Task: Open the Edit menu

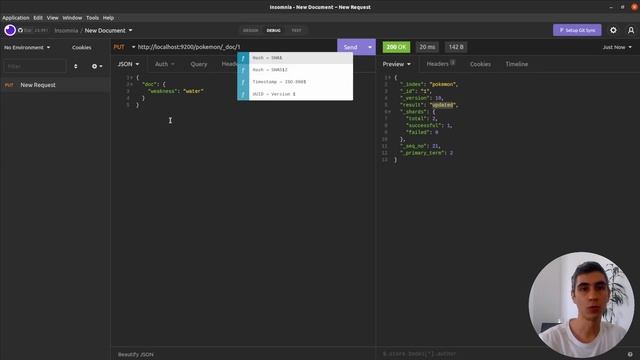Action: pyautogui.click(x=38, y=18)
